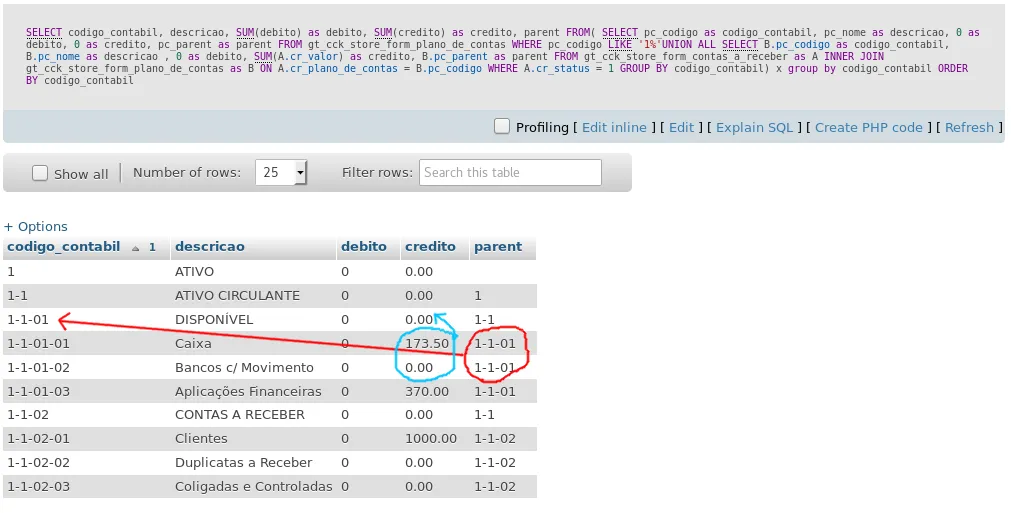Image resolution: width=1011 pixels, height=513 pixels.
Task: Click the Create PHP code link
Action: pyautogui.click(x=868, y=128)
